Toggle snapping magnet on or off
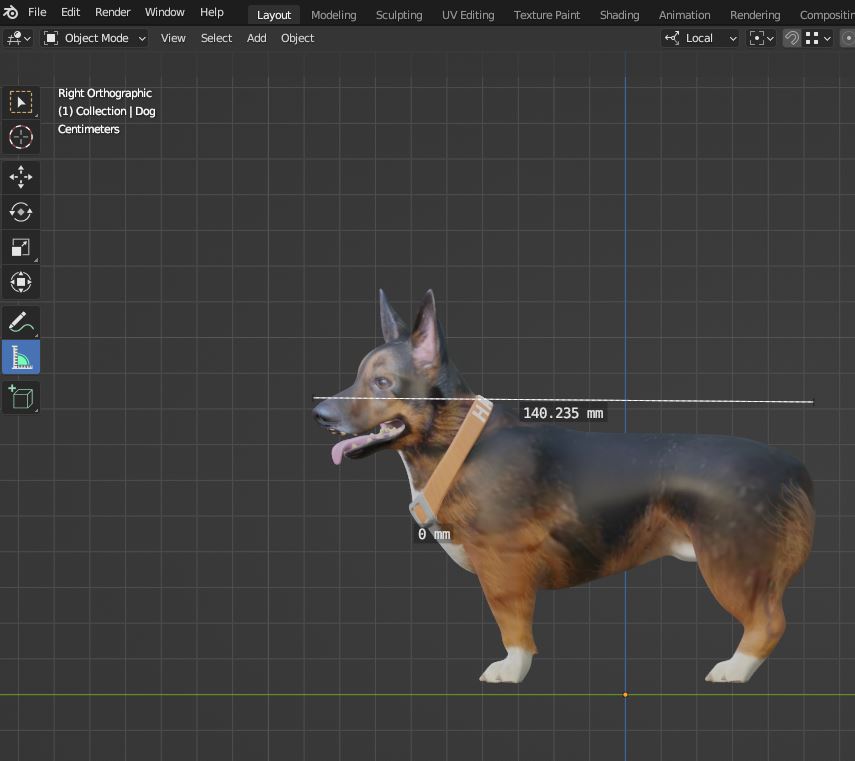The height and width of the screenshot is (761, 855). coord(791,38)
